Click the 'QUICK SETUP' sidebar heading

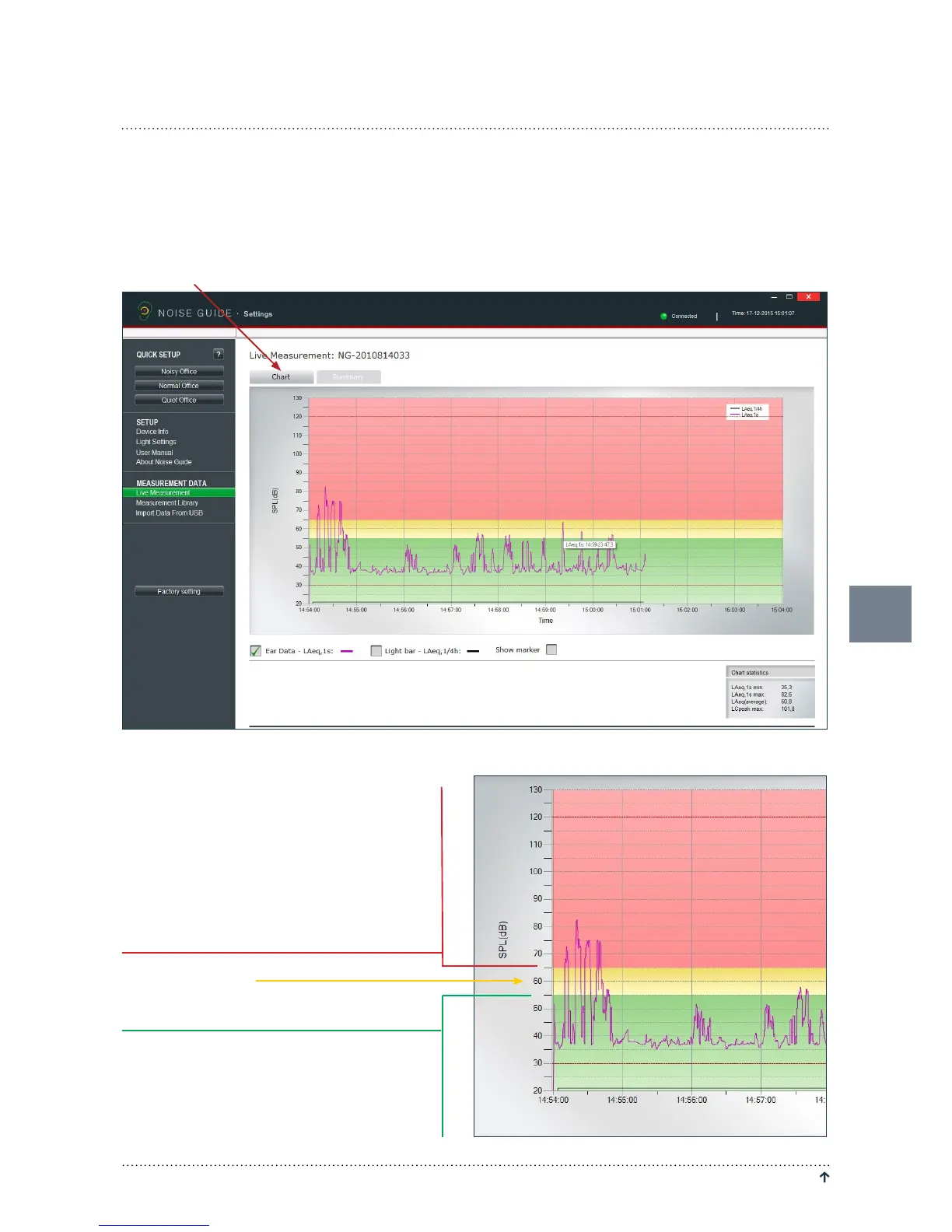(158, 355)
